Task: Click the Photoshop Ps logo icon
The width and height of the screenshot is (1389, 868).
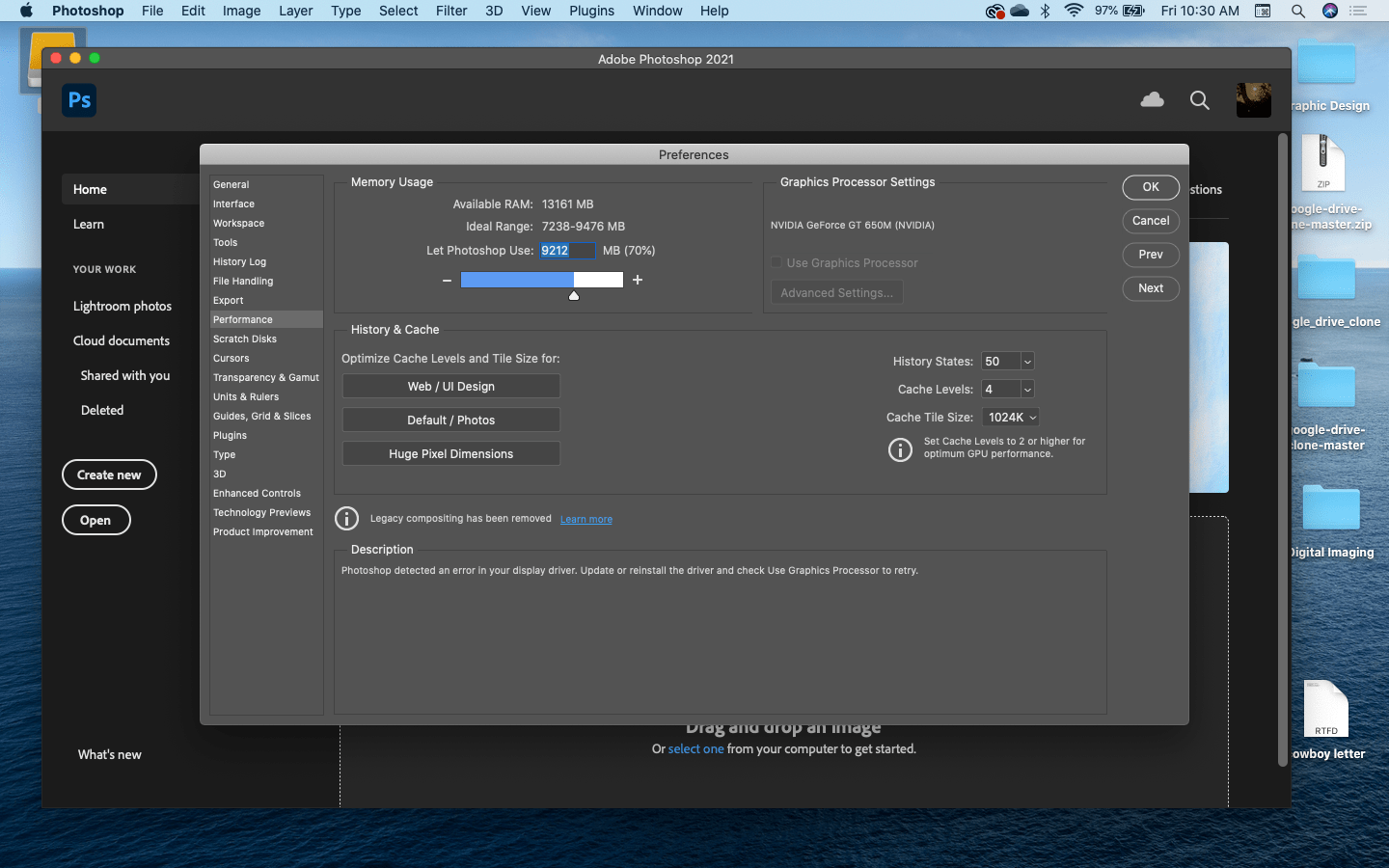Action: [x=79, y=100]
